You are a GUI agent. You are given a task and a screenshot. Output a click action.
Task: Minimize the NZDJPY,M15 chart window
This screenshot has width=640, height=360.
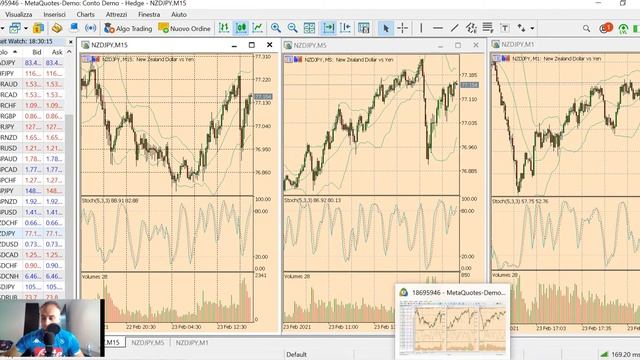click(x=234, y=45)
